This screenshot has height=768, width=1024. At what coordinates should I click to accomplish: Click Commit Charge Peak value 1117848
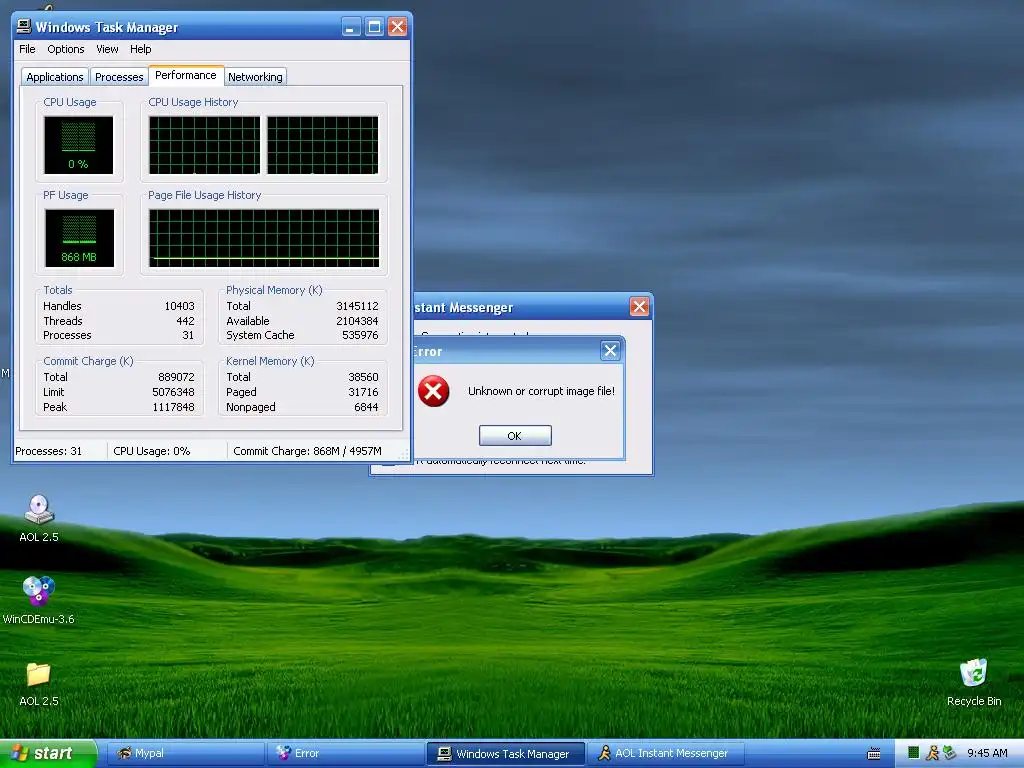[173, 407]
